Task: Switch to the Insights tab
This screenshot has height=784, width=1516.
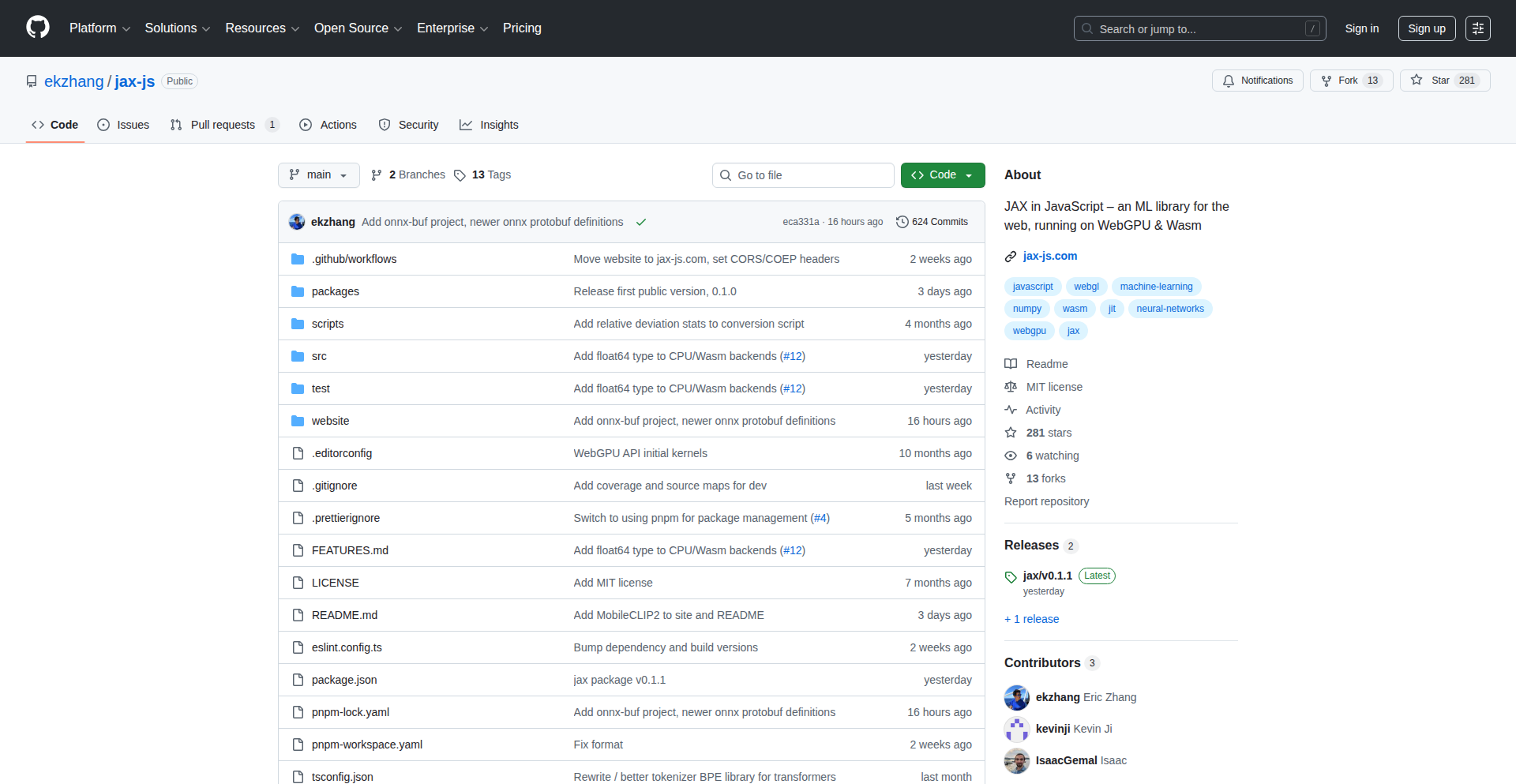Action: pyautogui.click(x=489, y=125)
